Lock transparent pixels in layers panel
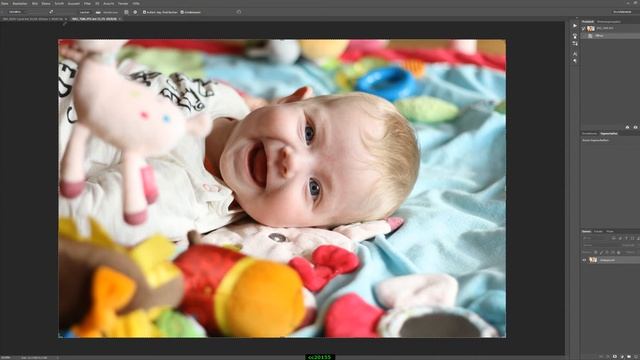640x360 pixels. (596, 252)
